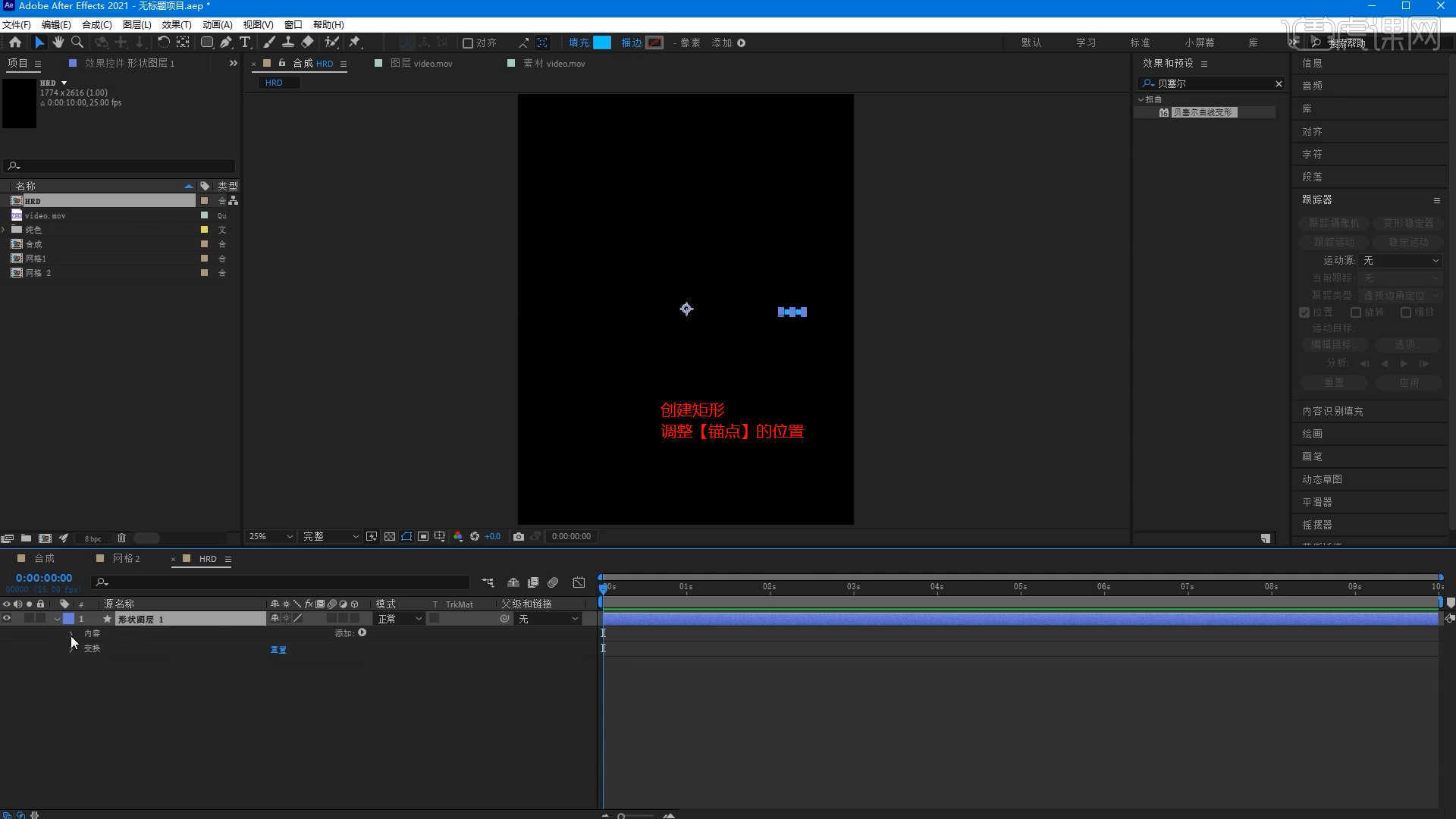Collapse the 扭曲 effects category
The width and height of the screenshot is (1456, 819).
[x=1141, y=99]
